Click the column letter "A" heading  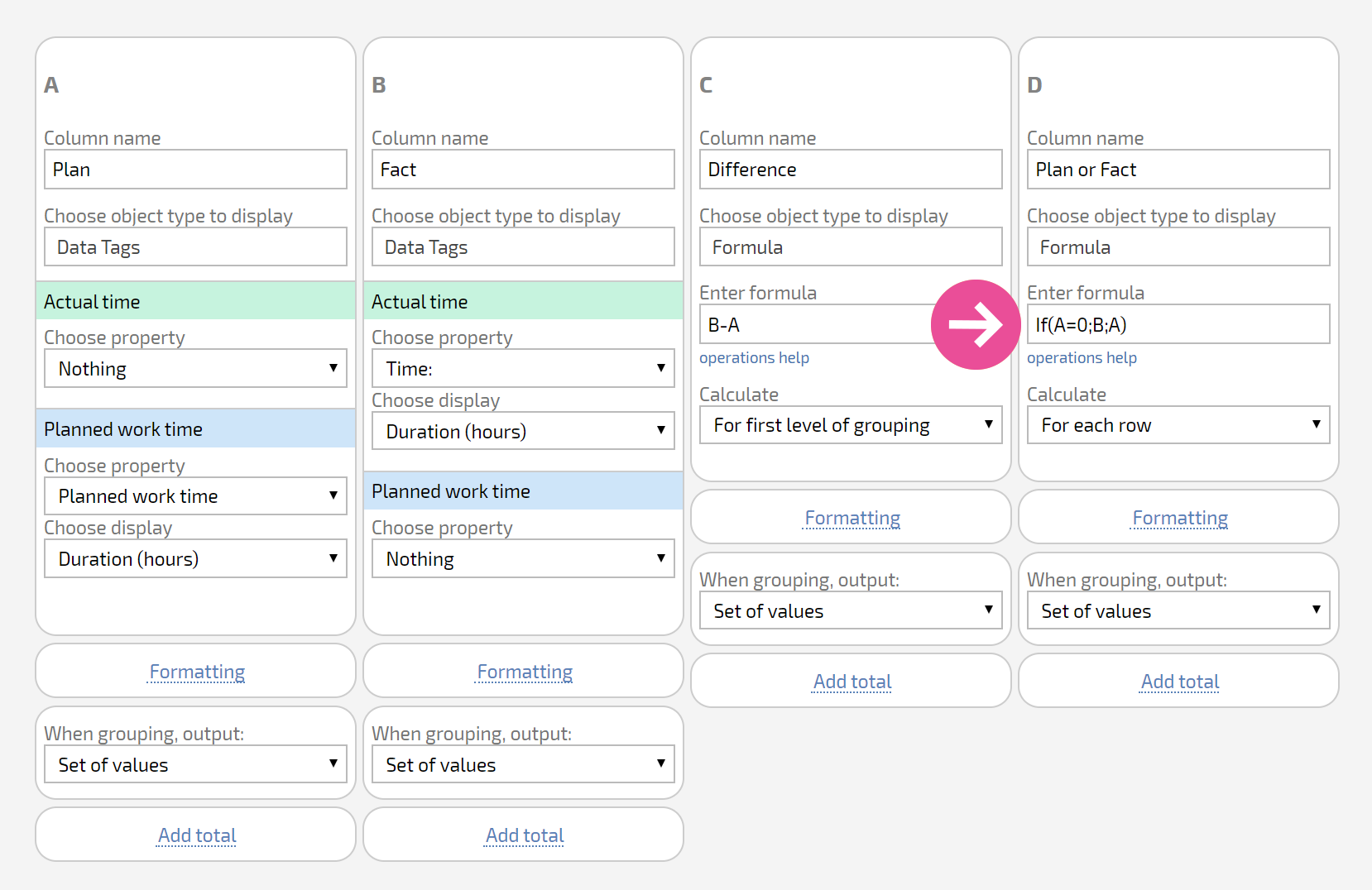(51, 85)
